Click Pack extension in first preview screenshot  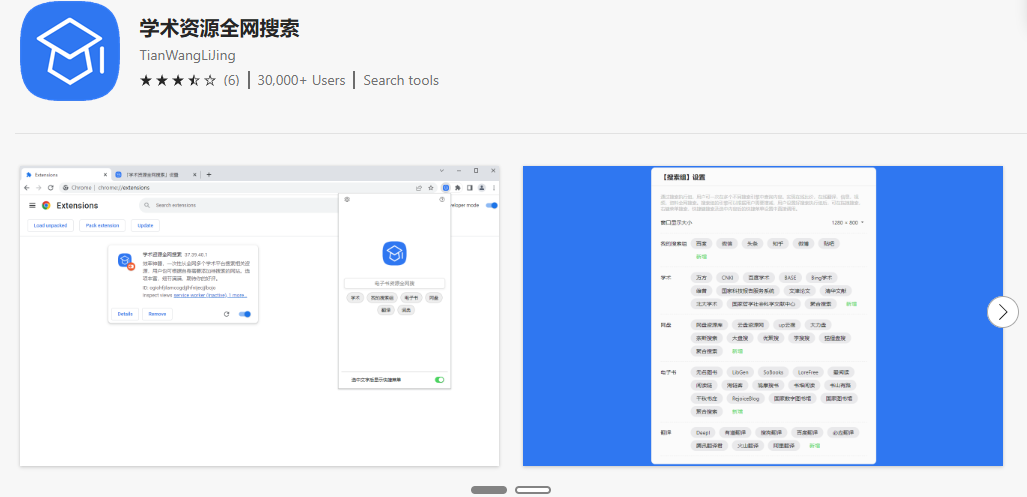click(102, 225)
